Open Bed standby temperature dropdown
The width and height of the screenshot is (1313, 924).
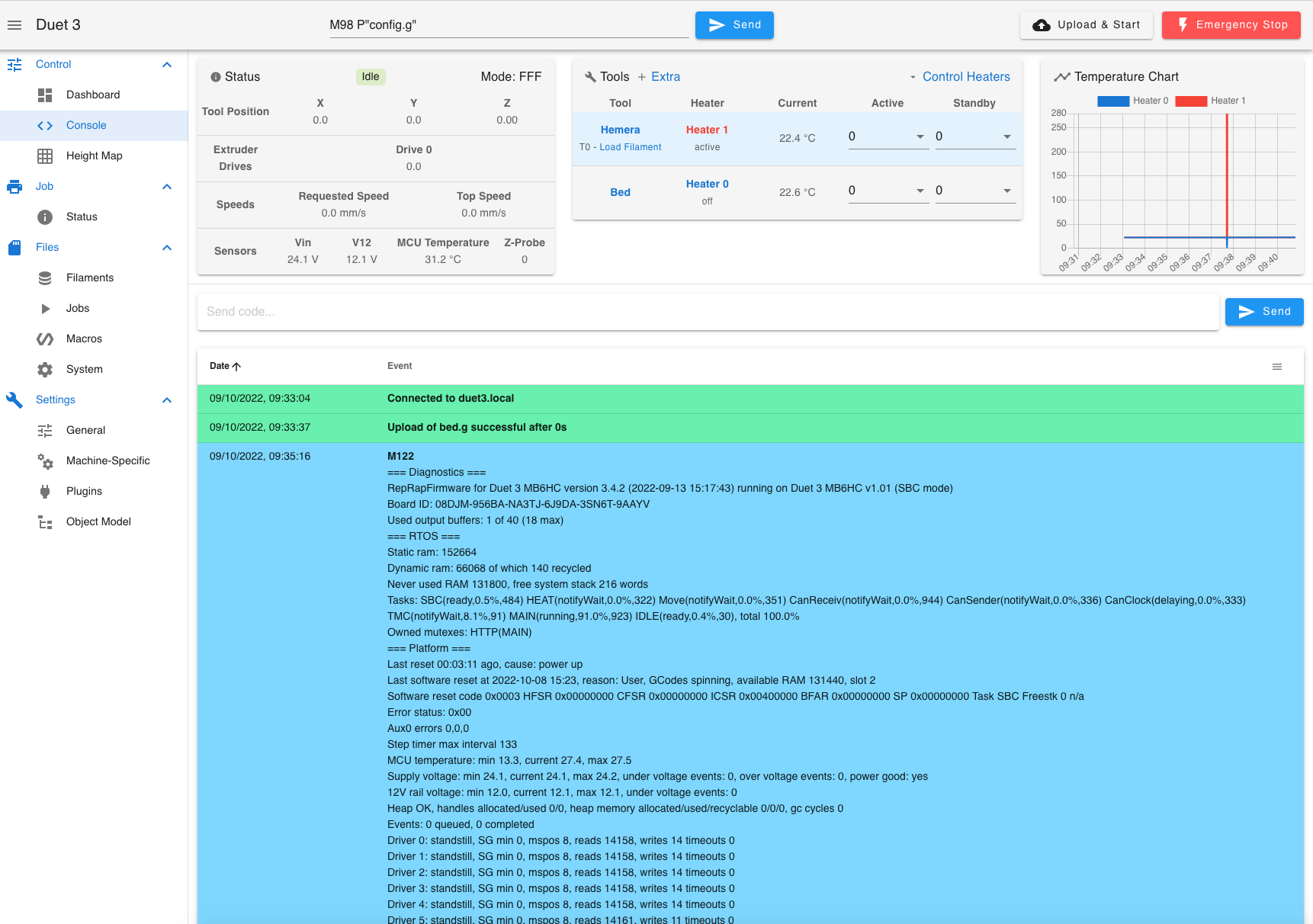[1007, 191]
